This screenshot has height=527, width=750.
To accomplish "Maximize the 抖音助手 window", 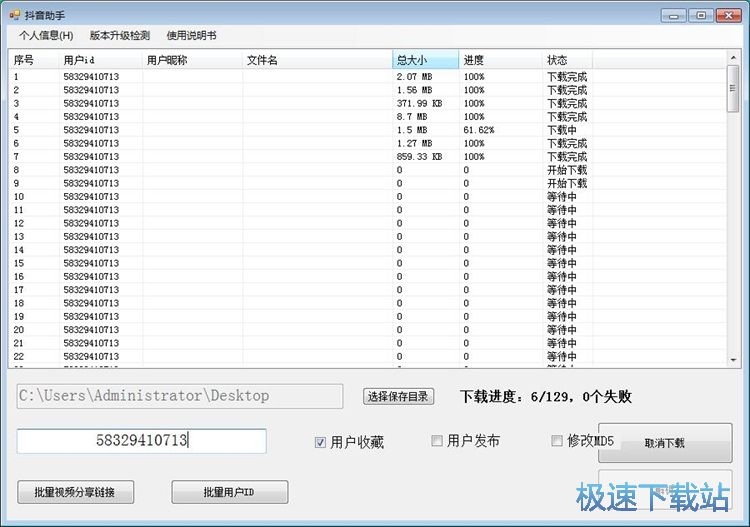I will click(701, 16).
